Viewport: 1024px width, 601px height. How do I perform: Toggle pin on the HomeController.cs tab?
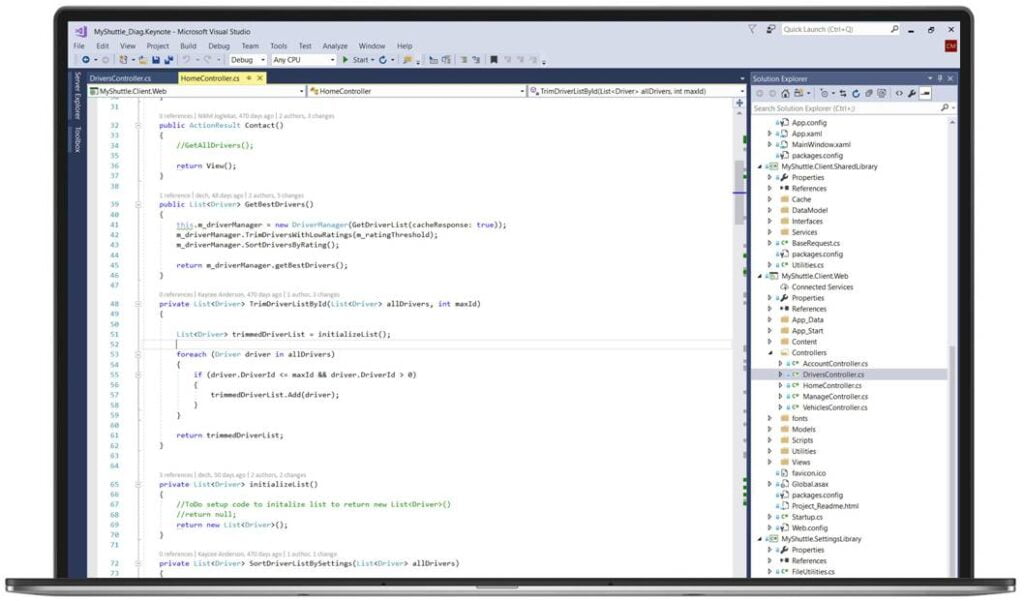[248, 78]
